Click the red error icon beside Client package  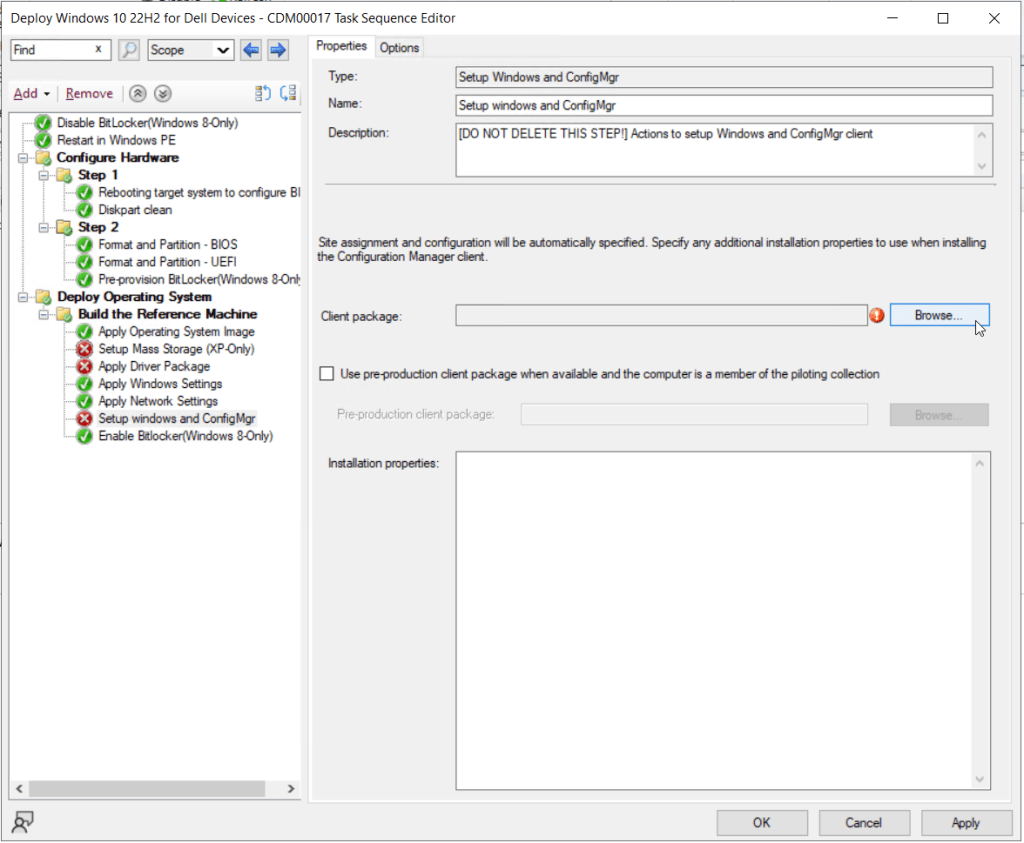pos(877,316)
